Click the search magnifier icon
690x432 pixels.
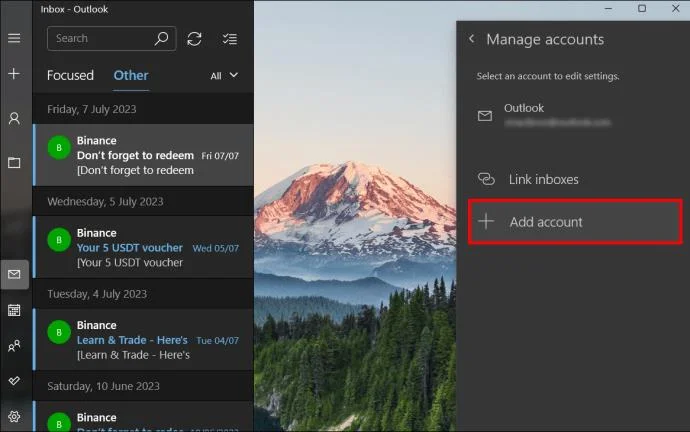point(161,39)
